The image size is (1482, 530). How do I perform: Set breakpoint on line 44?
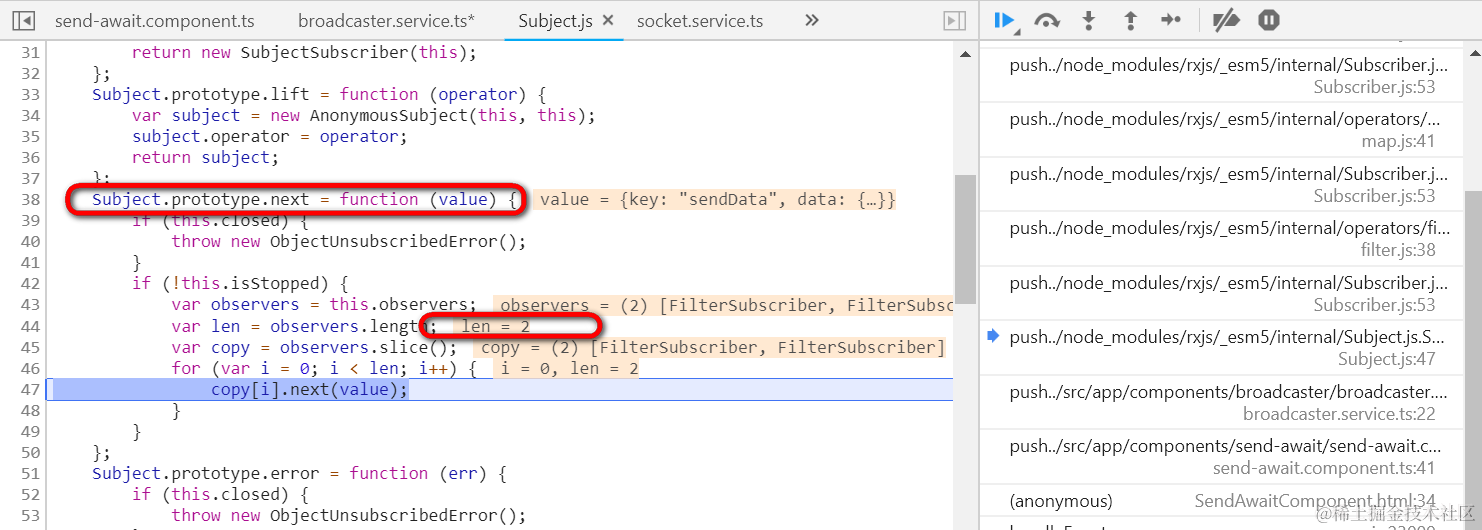30,326
